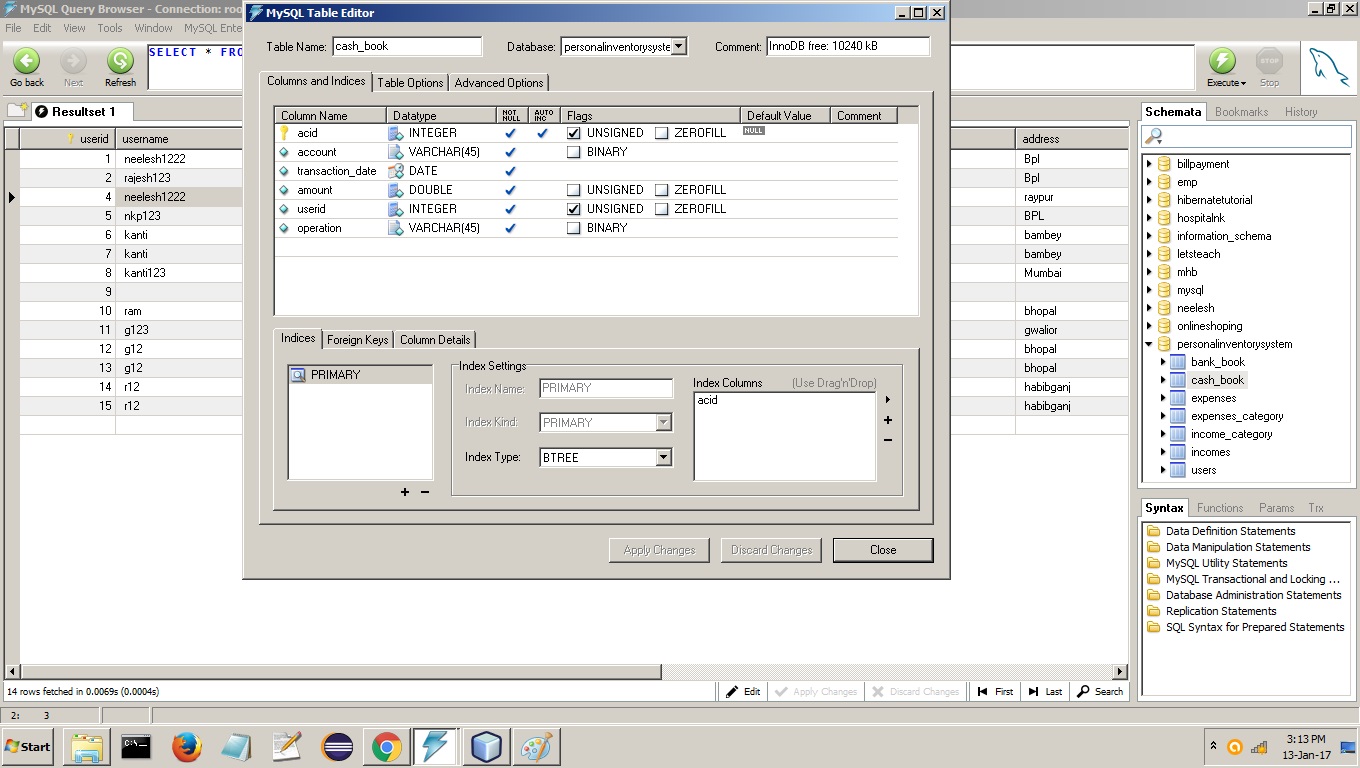The width and height of the screenshot is (1360, 768).
Task: Open file explorer from the taskbar
Action: coord(86,747)
